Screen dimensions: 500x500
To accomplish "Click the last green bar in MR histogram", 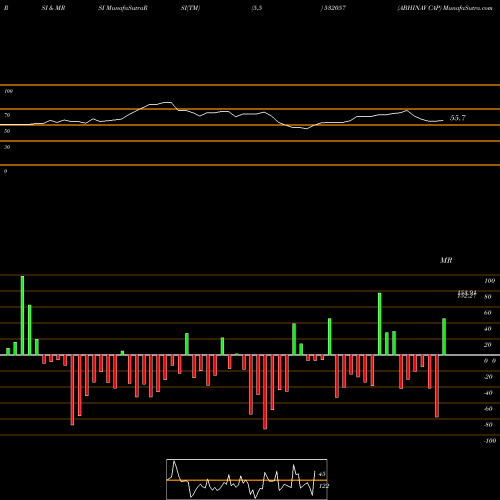I will pos(444,337).
